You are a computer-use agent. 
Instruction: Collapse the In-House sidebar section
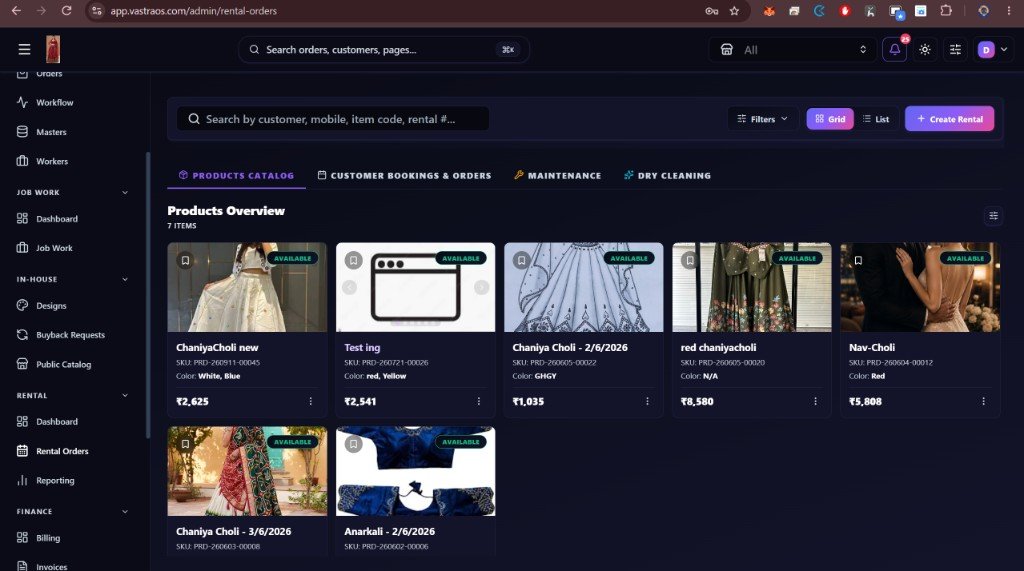125,280
